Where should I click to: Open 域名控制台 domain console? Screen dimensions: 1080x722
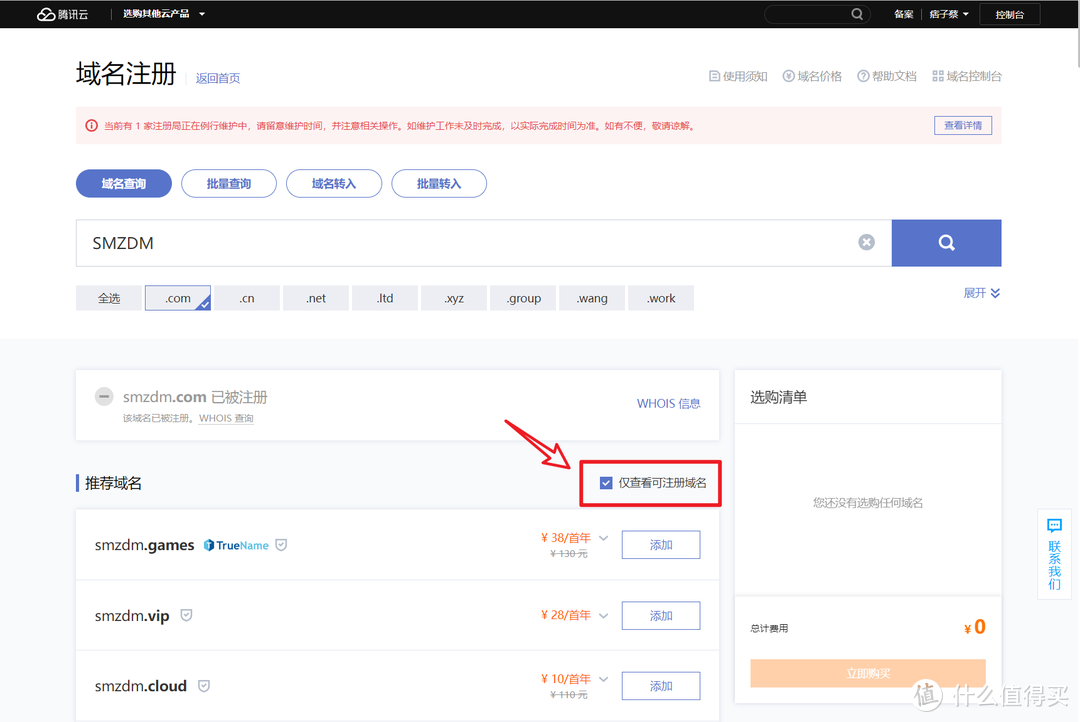tap(967, 76)
